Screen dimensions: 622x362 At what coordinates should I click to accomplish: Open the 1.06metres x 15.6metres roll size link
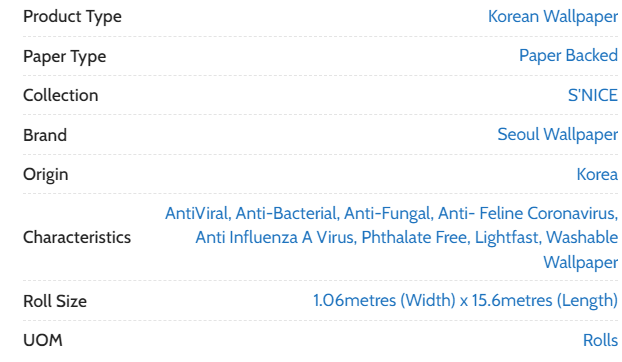(x=465, y=301)
